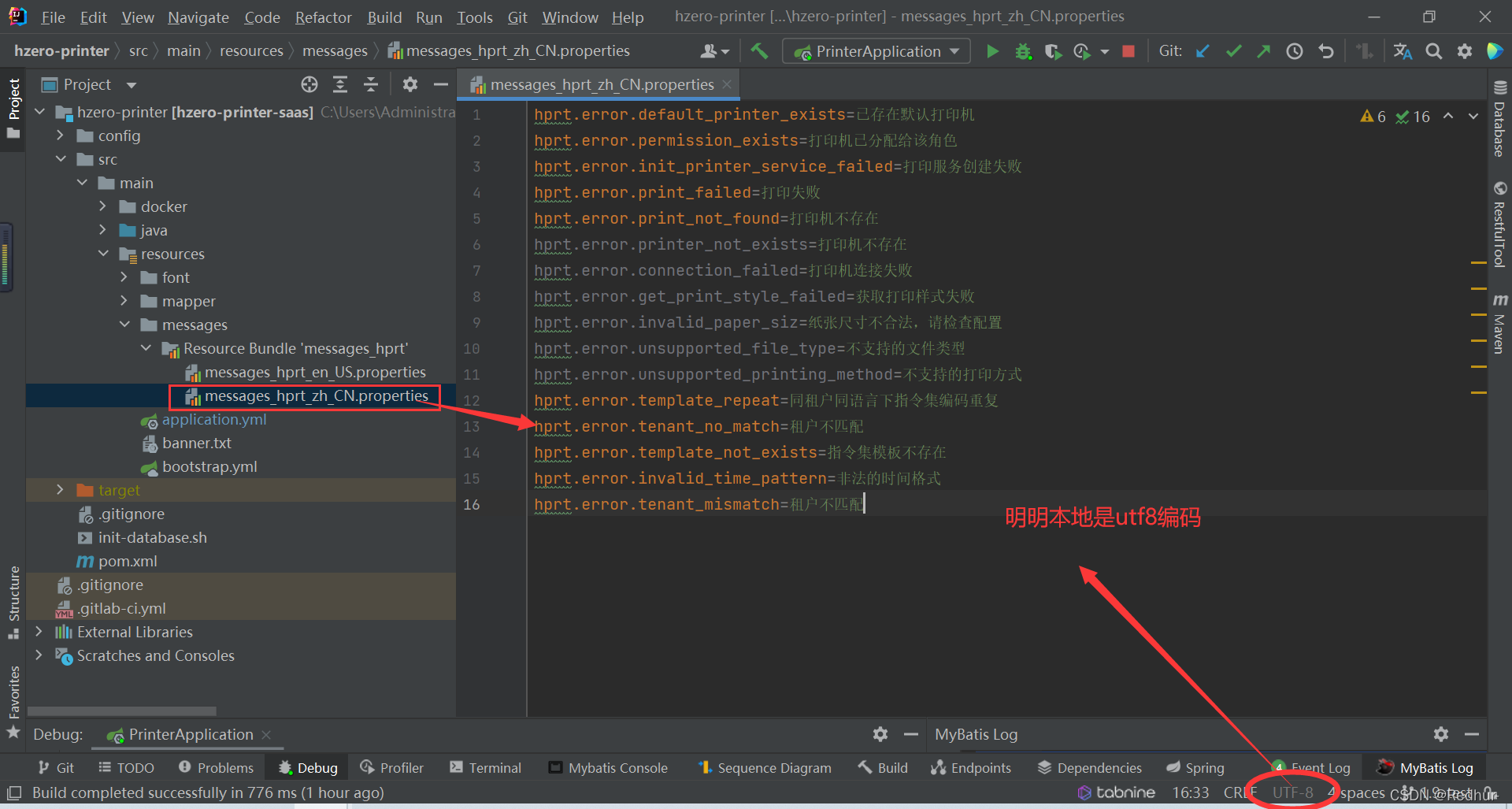Hide the Project panel minus icon
Screen dimensions: 1512x809
441,84
